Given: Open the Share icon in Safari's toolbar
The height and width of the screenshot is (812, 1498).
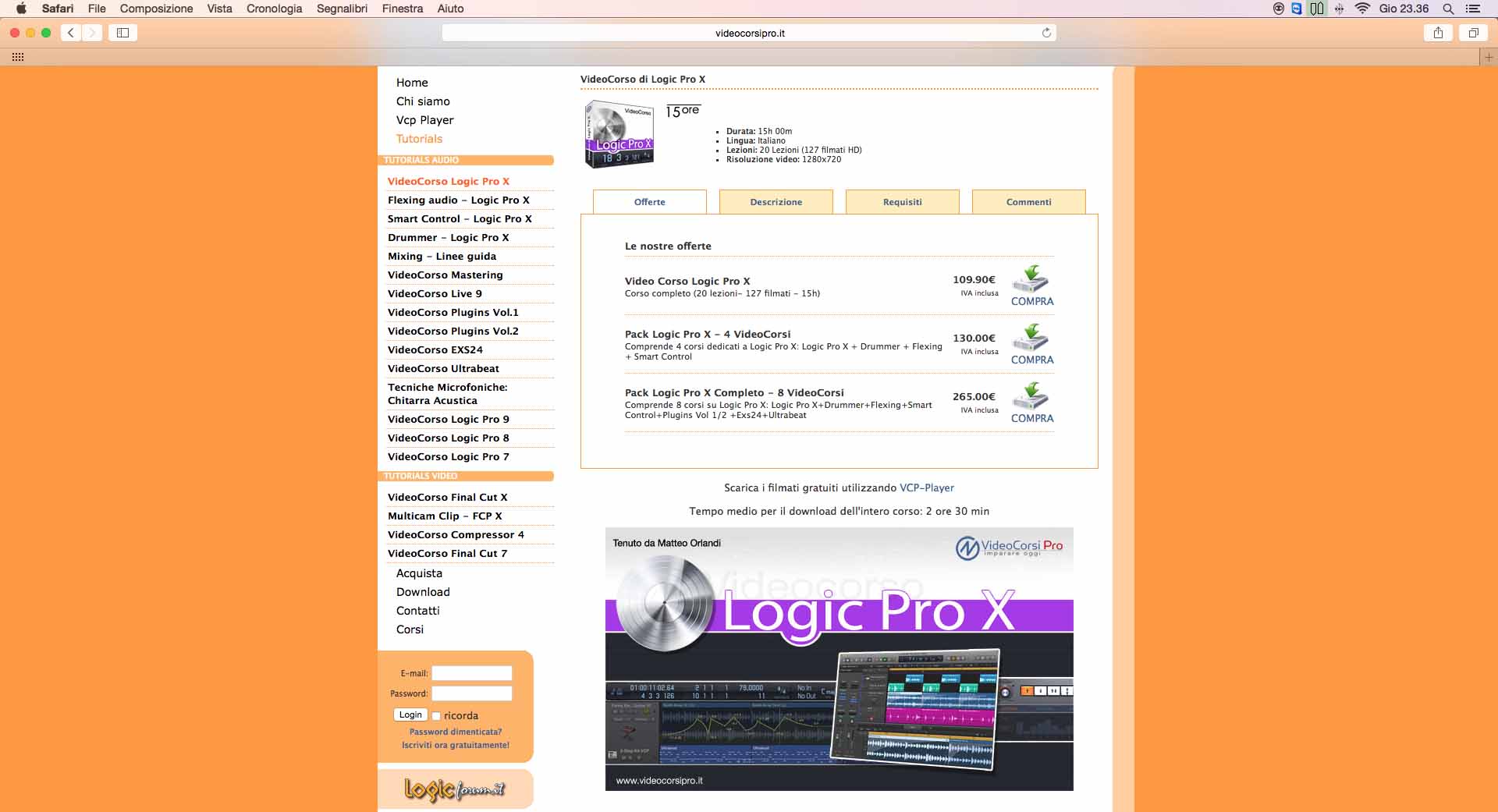Looking at the screenshot, I should [1438, 33].
